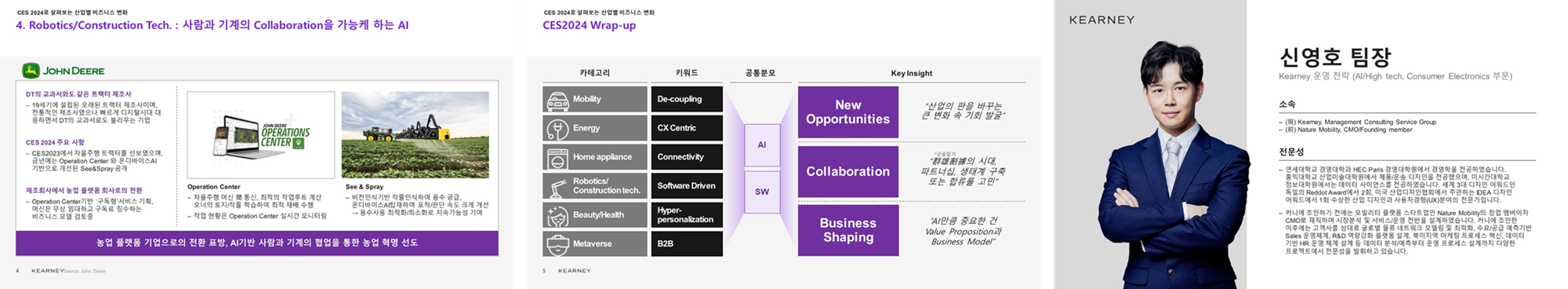The width and height of the screenshot is (1568, 289).
Task: Click the CES2024 Wrap-up slide title
Action: (x=590, y=25)
